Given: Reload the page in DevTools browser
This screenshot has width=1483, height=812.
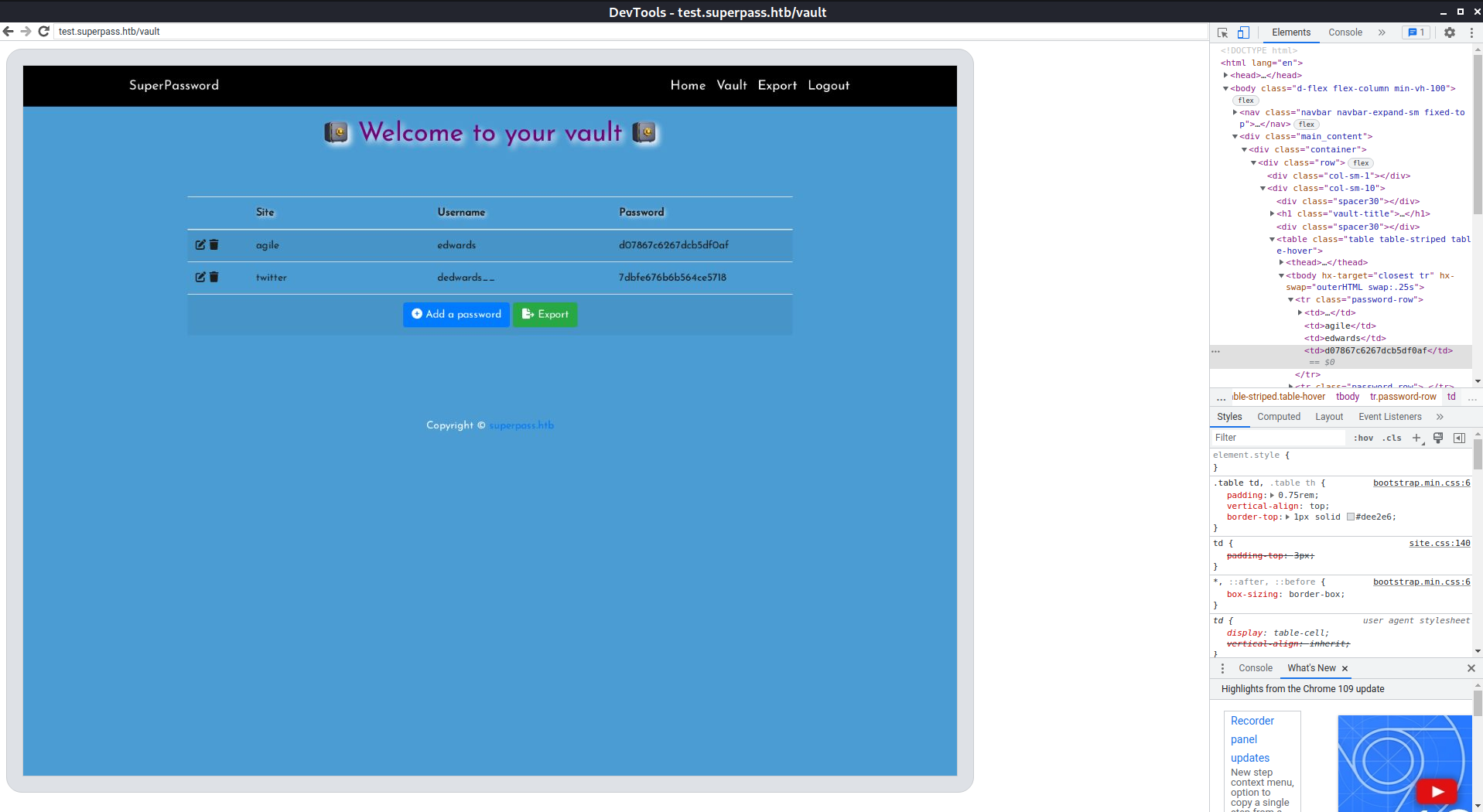Looking at the screenshot, I should 44,32.
